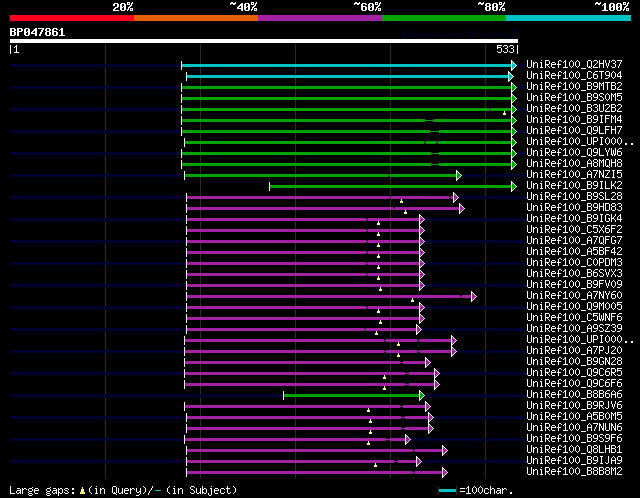
Task: Click the yellow query-gap symbol in the bottom legend
Action: coord(82,491)
